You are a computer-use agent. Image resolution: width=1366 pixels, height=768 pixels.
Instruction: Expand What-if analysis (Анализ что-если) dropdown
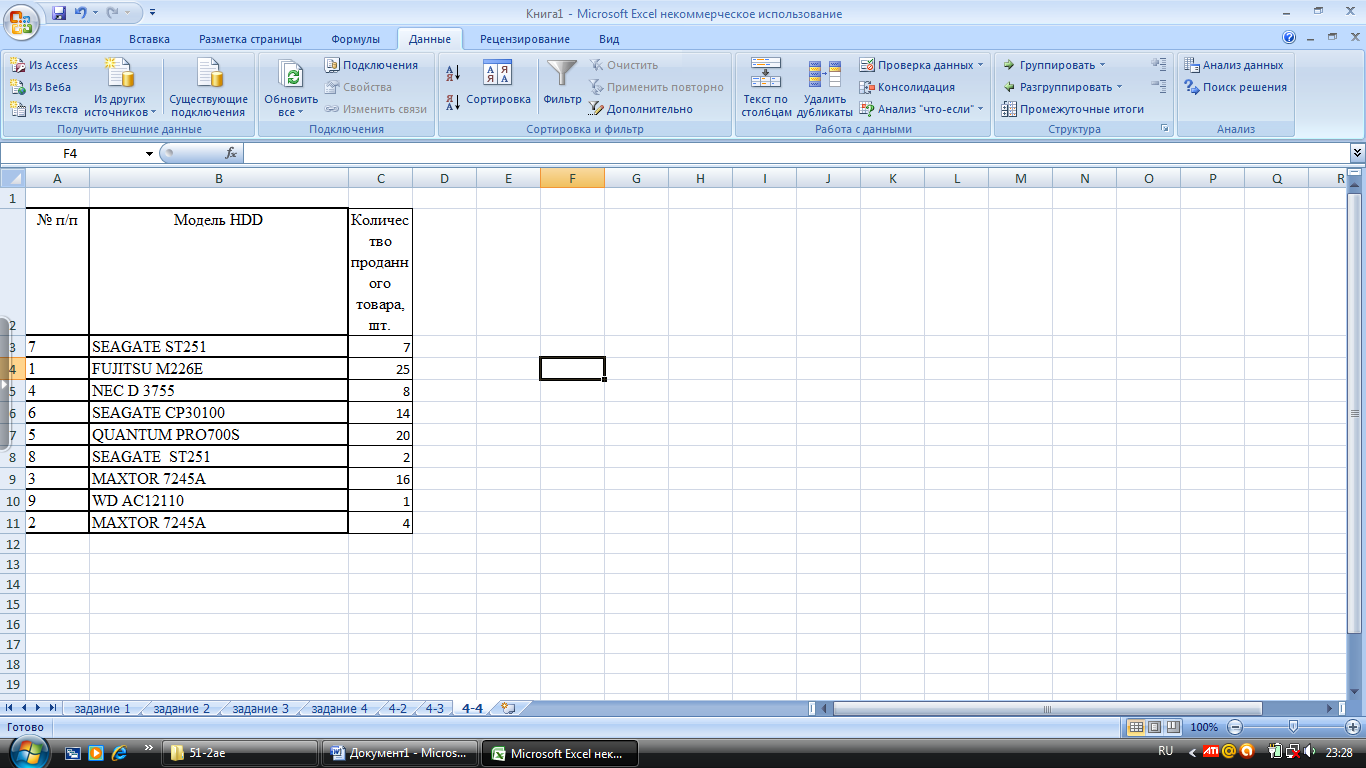click(981, 109)
